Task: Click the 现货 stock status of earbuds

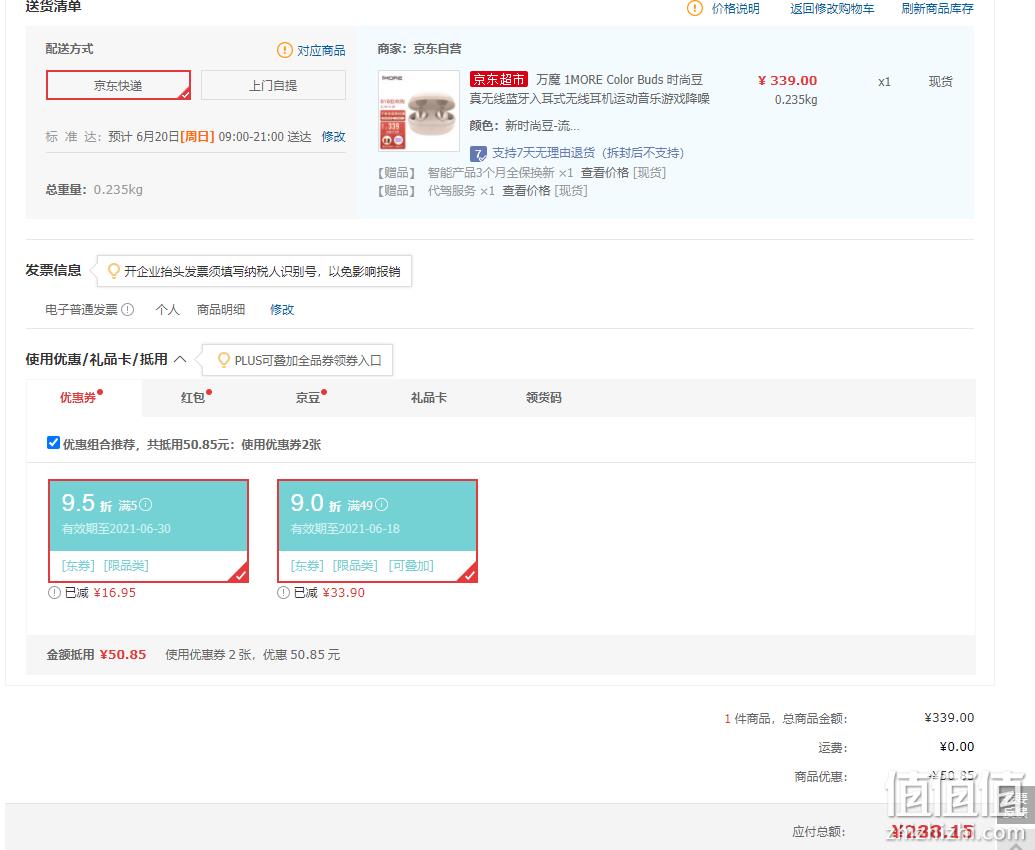Action: click(941, 82)
